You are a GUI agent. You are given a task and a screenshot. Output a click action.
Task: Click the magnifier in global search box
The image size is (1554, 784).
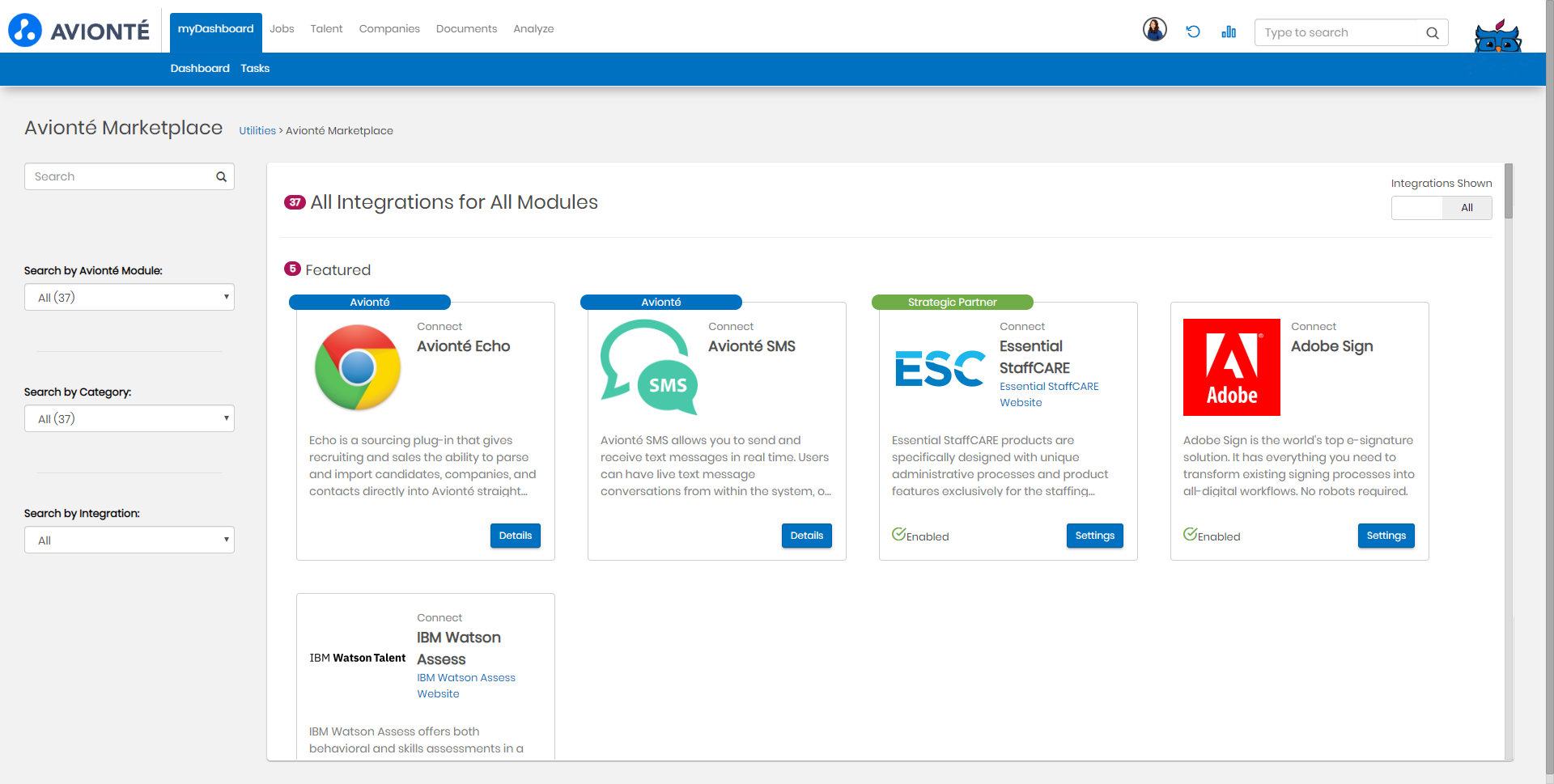(1433, 33)
